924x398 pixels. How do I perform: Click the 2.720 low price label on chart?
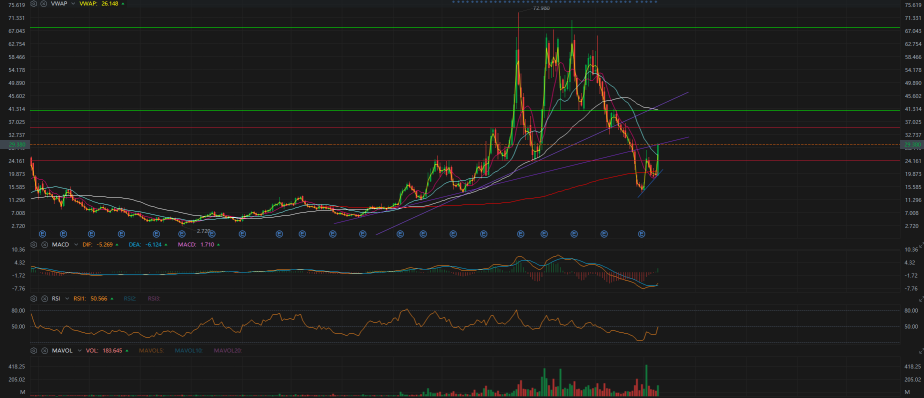click(x=203, y=231)
